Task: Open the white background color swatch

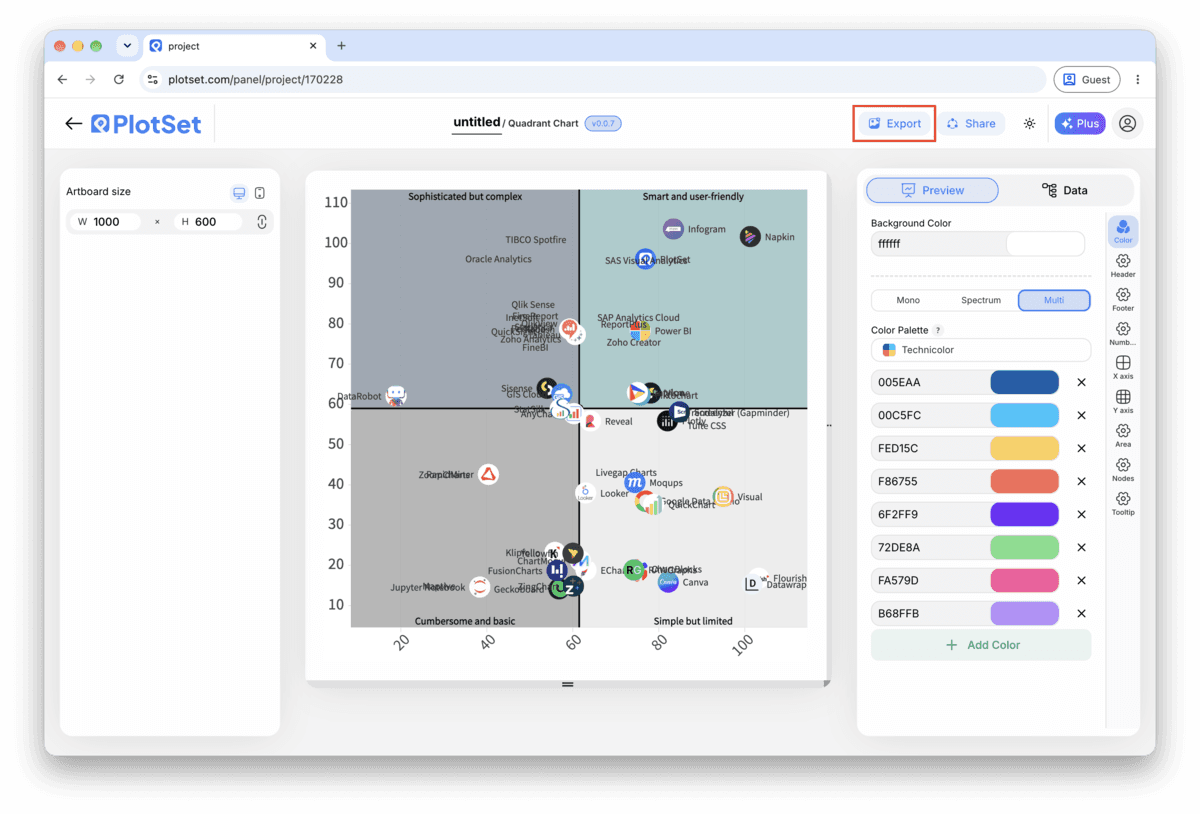Action: point(1045,243)
